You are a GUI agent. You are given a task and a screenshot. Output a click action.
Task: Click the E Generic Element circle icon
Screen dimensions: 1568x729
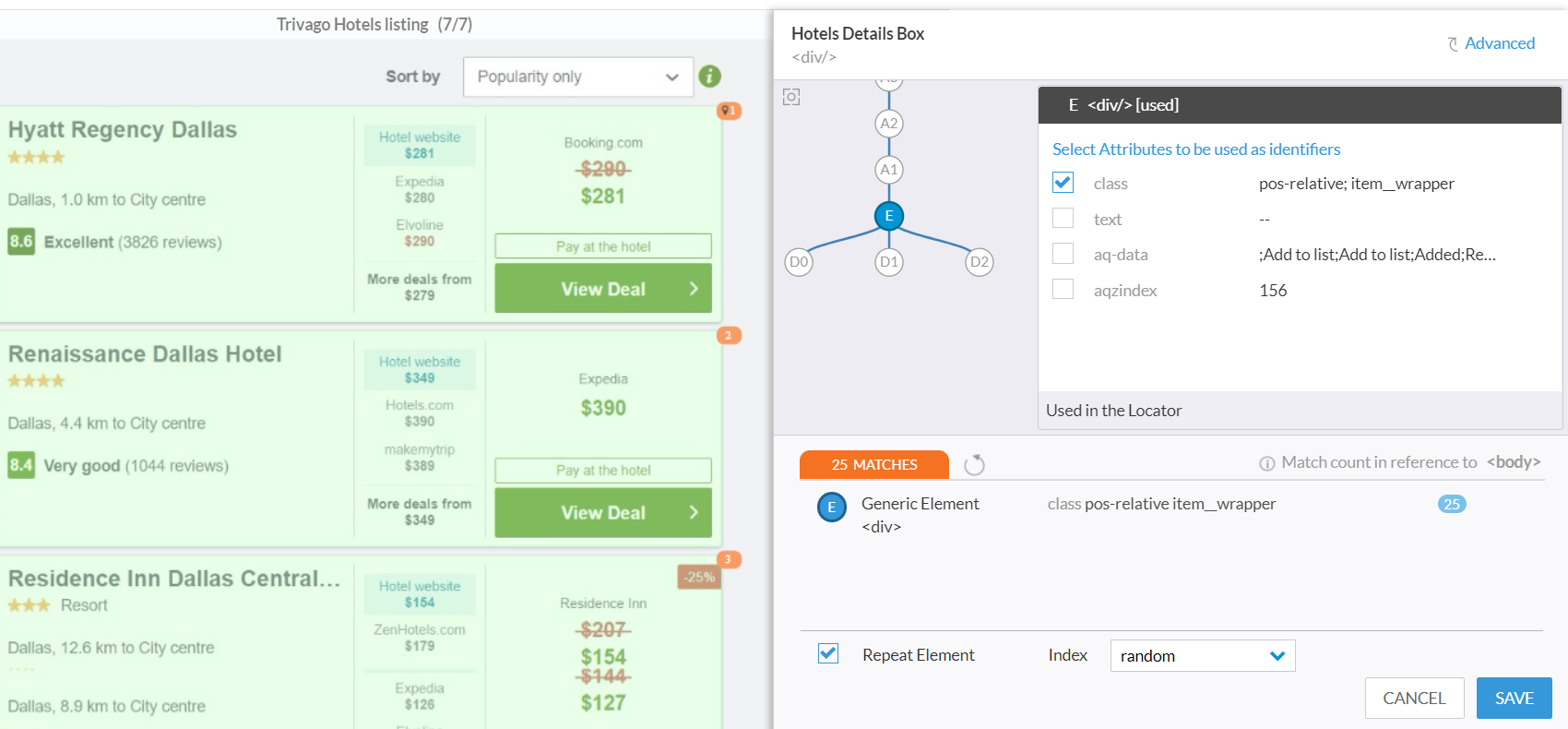tap(832, 508)
